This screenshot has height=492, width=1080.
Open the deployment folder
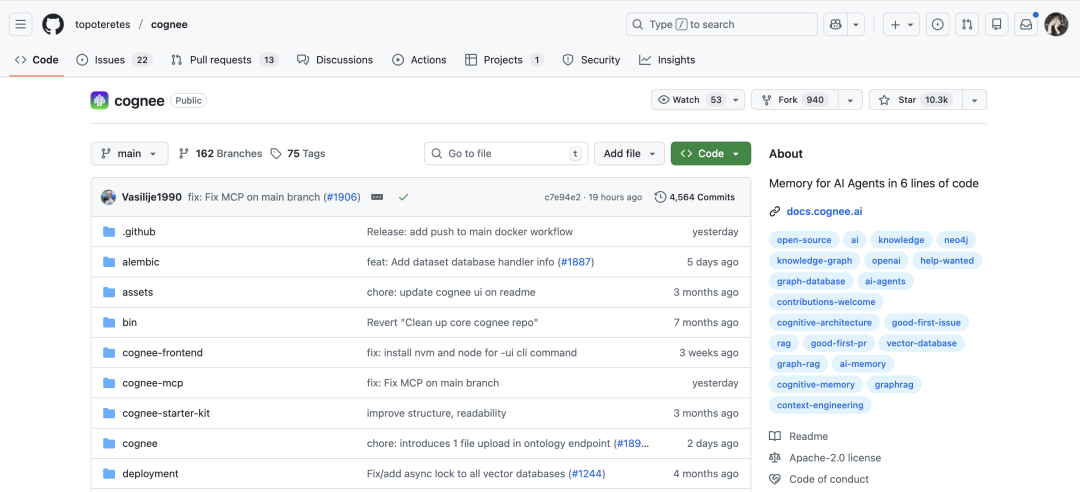(150, 474)
